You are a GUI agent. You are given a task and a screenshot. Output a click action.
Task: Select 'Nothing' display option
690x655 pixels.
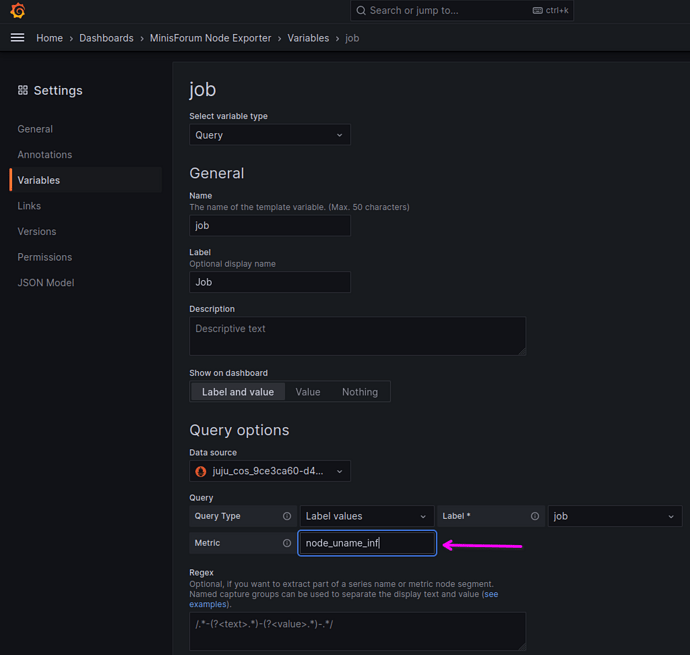[360, 392]
